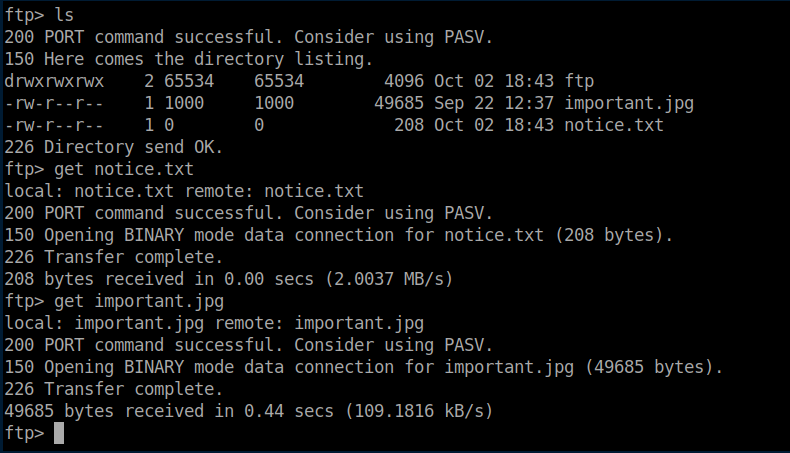Click the 'ftp' directory name in listing

(x=579, y=81)
